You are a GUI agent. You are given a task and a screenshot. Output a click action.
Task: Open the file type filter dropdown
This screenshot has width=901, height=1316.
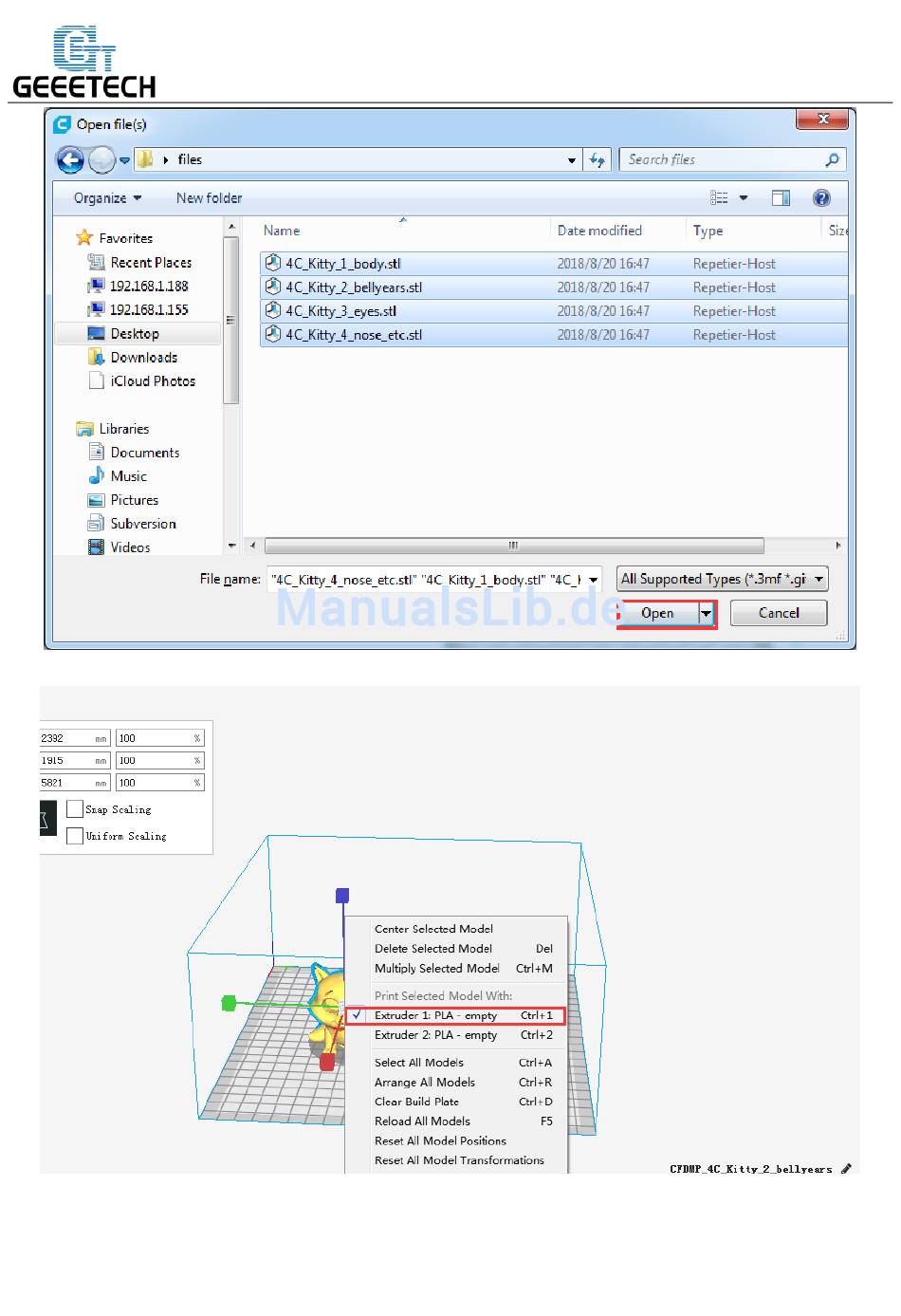click(x=722, y=579)
